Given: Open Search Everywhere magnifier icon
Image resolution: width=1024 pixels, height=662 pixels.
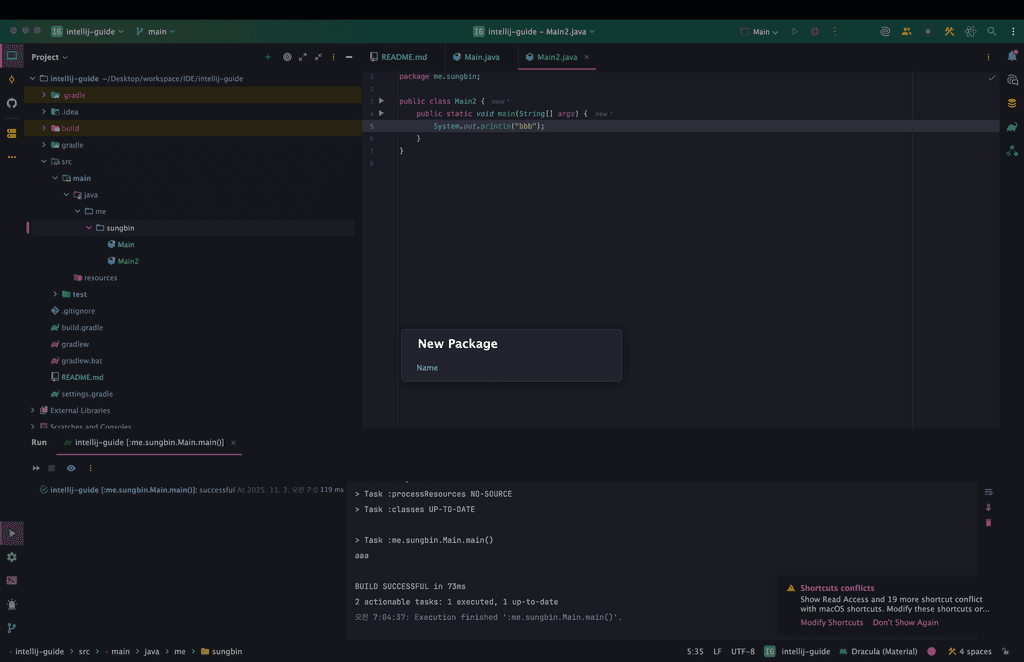Looking at the screenshot, I should pos(991,31).
